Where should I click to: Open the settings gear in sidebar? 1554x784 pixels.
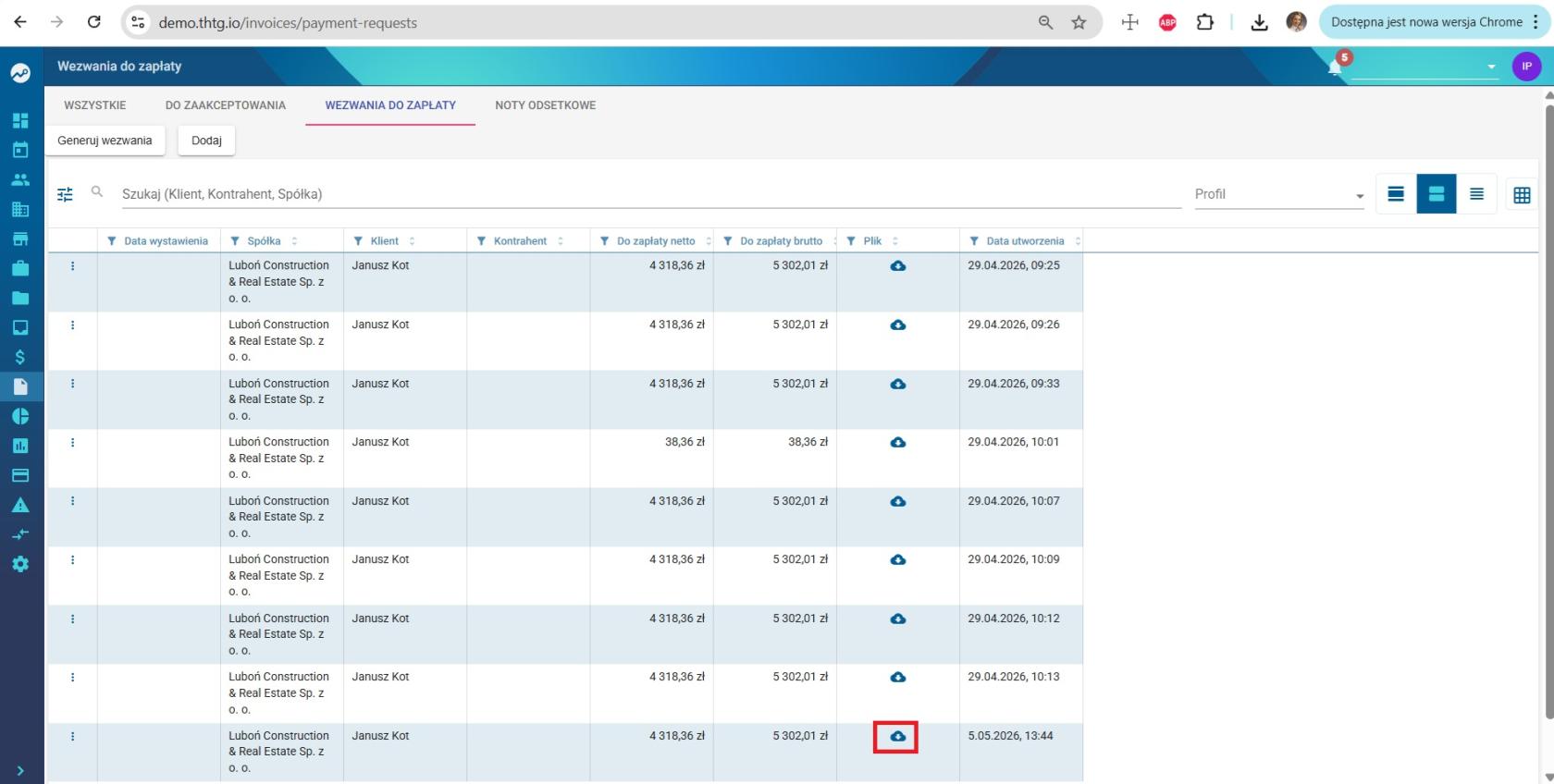[20, 564]
